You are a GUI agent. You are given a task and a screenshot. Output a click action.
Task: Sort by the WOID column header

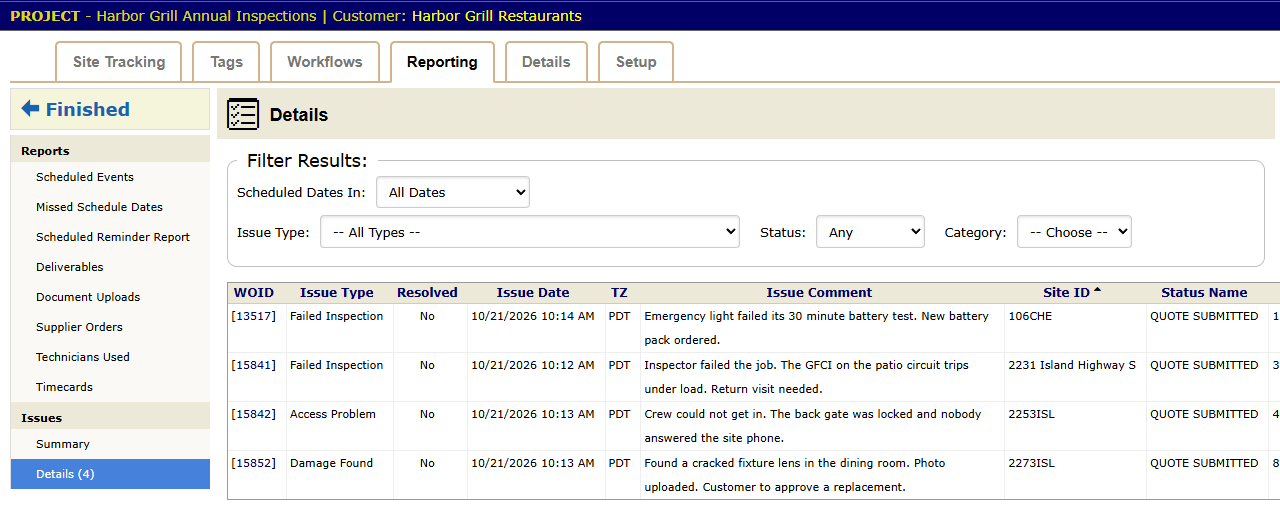tap(254, 293)
